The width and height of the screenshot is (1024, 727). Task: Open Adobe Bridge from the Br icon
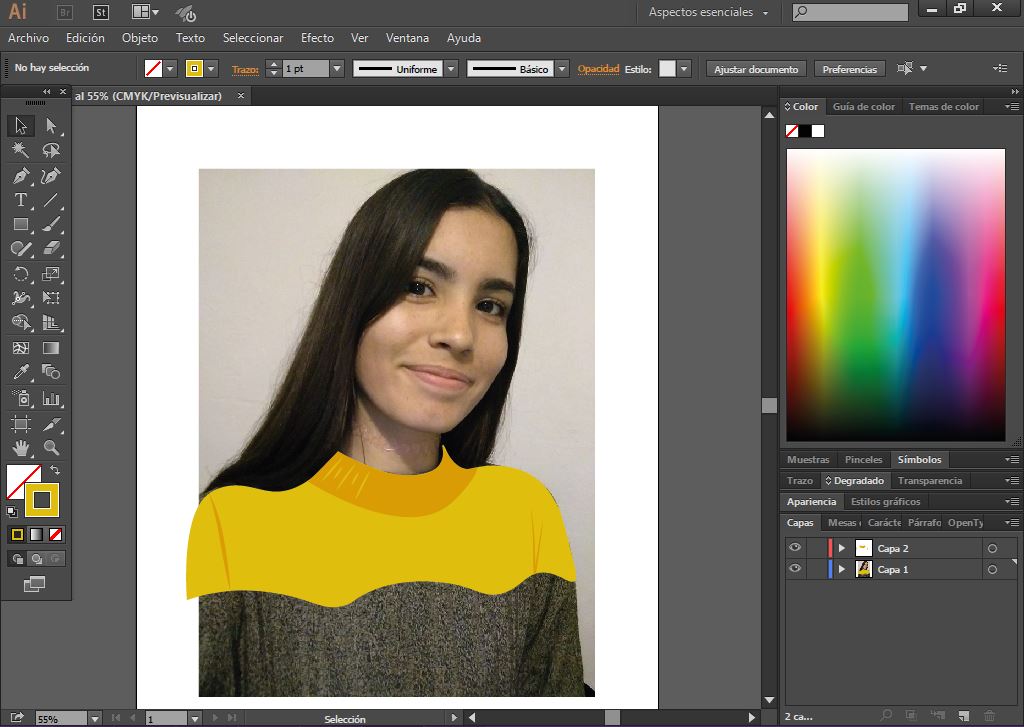point(65,12)
